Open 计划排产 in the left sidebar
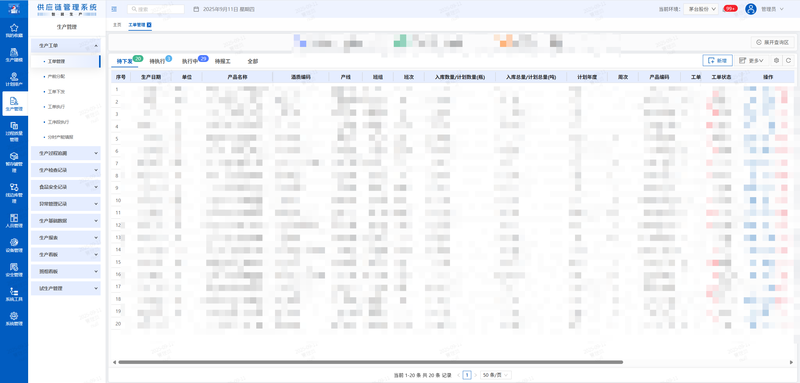This screenshot has width=800, height=383. pyautogui.click(x=14, y=79)
